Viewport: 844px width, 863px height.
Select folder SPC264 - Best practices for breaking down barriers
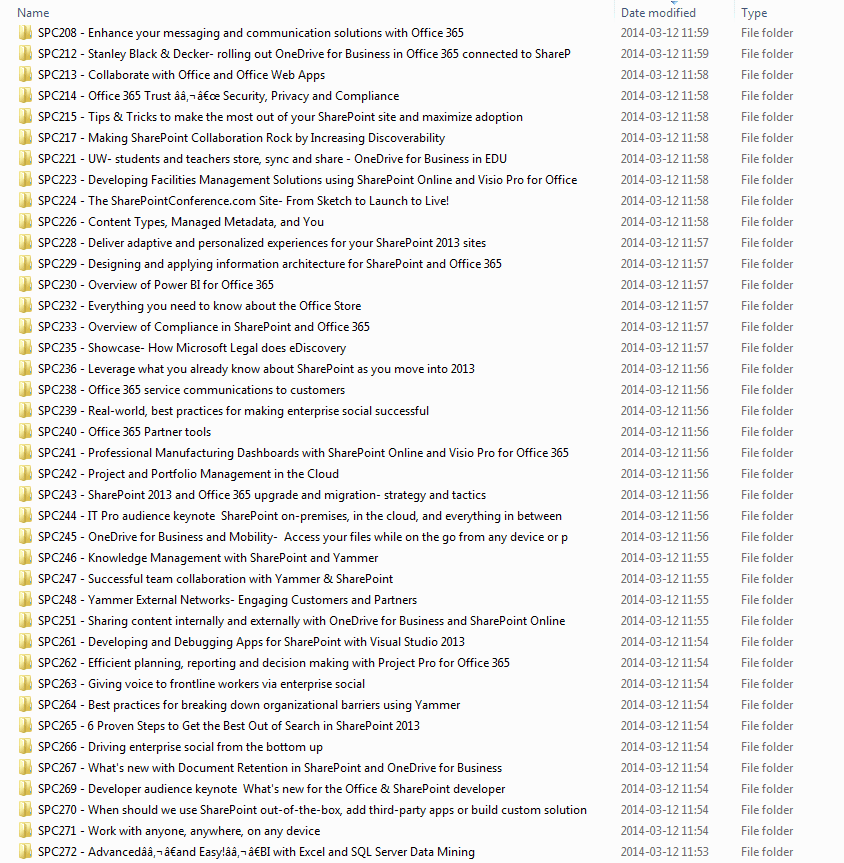coord(249,705)
